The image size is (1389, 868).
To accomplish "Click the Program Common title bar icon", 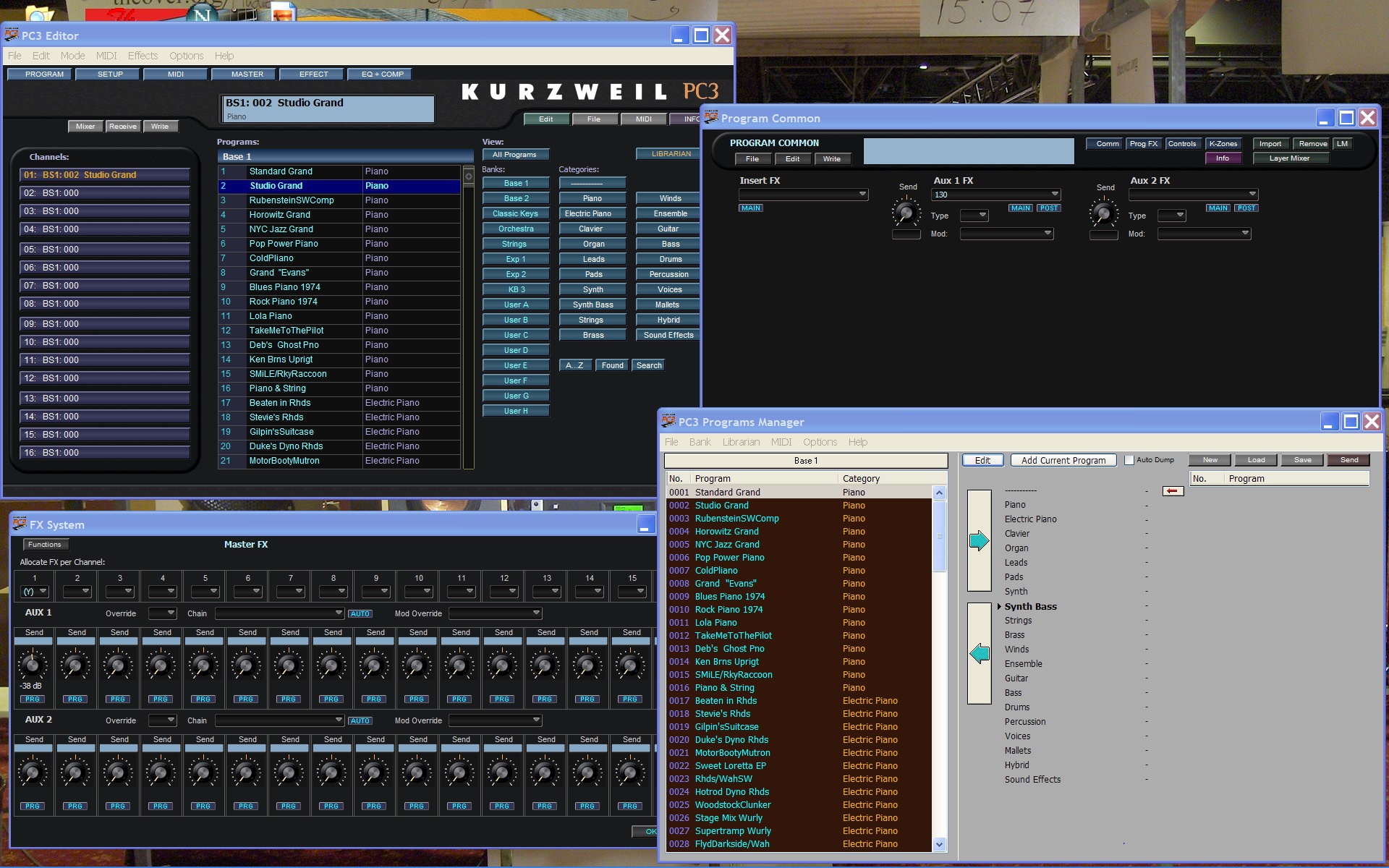I will (x=710, y=117).
